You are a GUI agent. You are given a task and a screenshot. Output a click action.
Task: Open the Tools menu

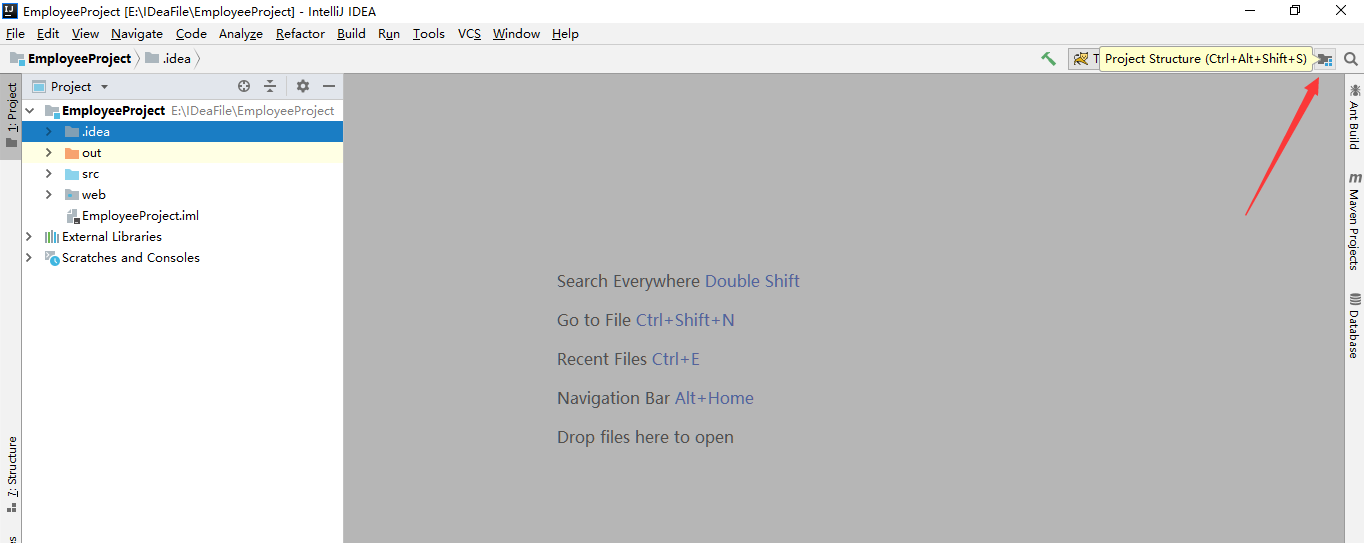tap(429, 34)
